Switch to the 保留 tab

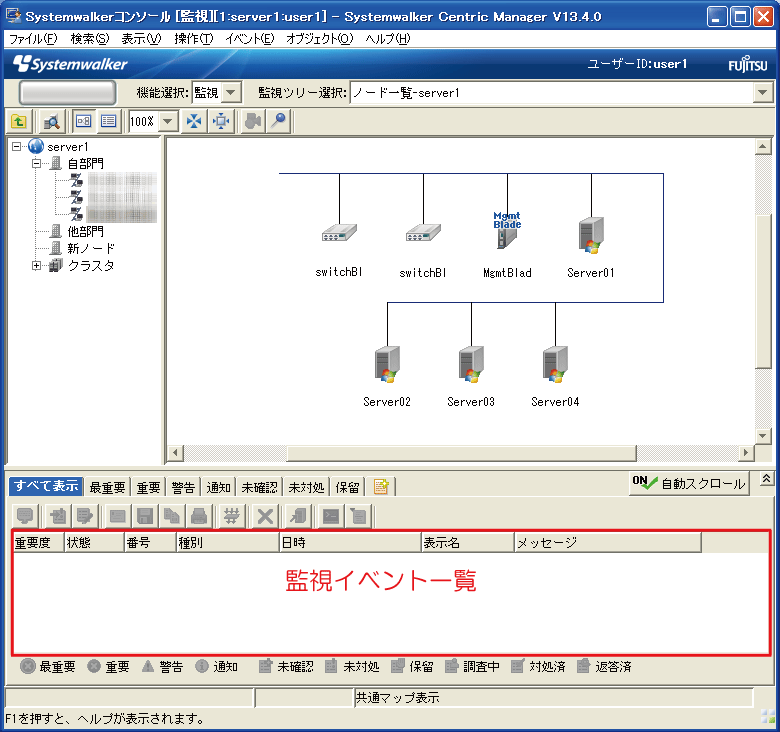[x=347, y=487]
